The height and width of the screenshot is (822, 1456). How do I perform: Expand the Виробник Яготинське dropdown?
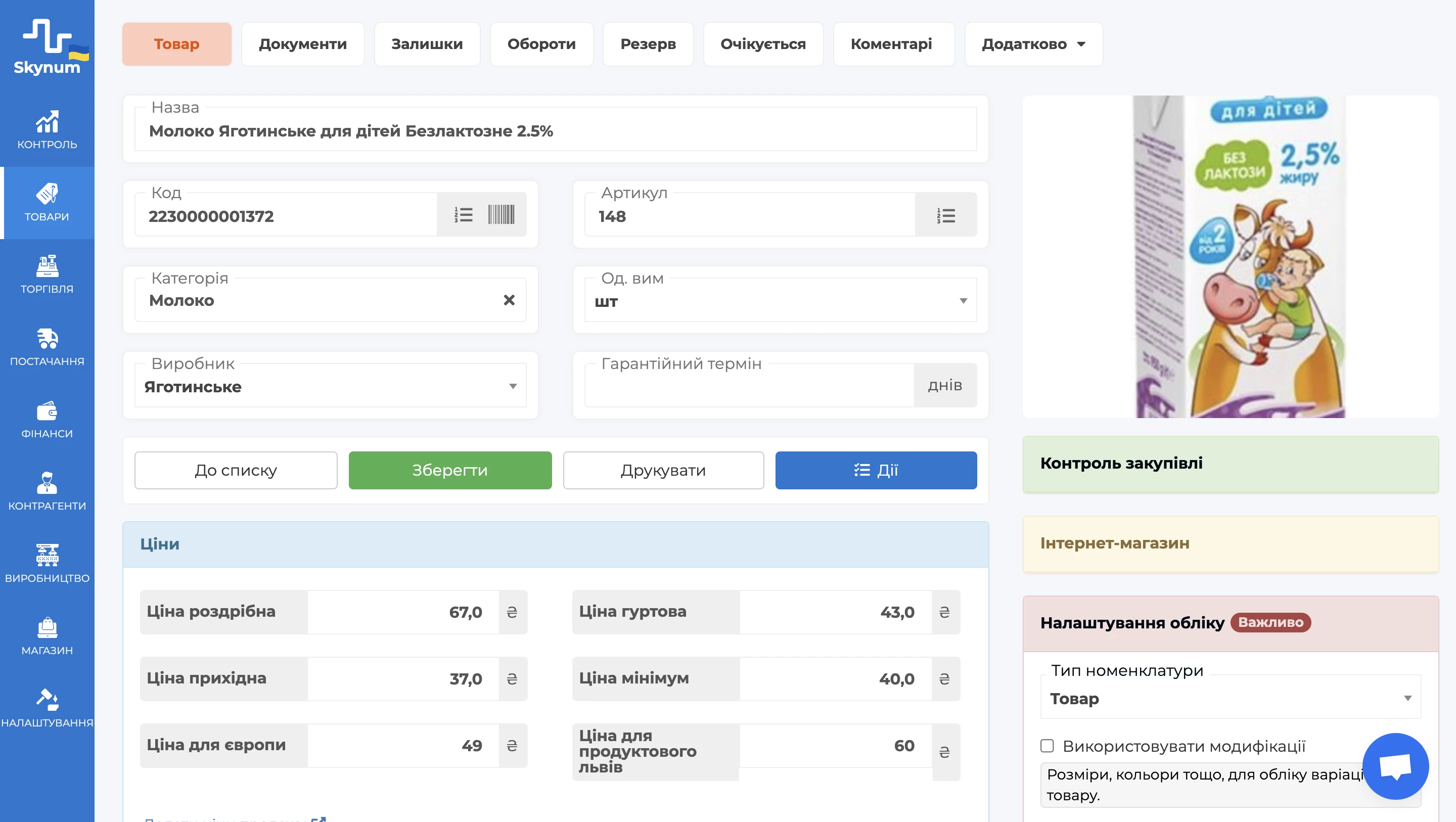point(331,386)
